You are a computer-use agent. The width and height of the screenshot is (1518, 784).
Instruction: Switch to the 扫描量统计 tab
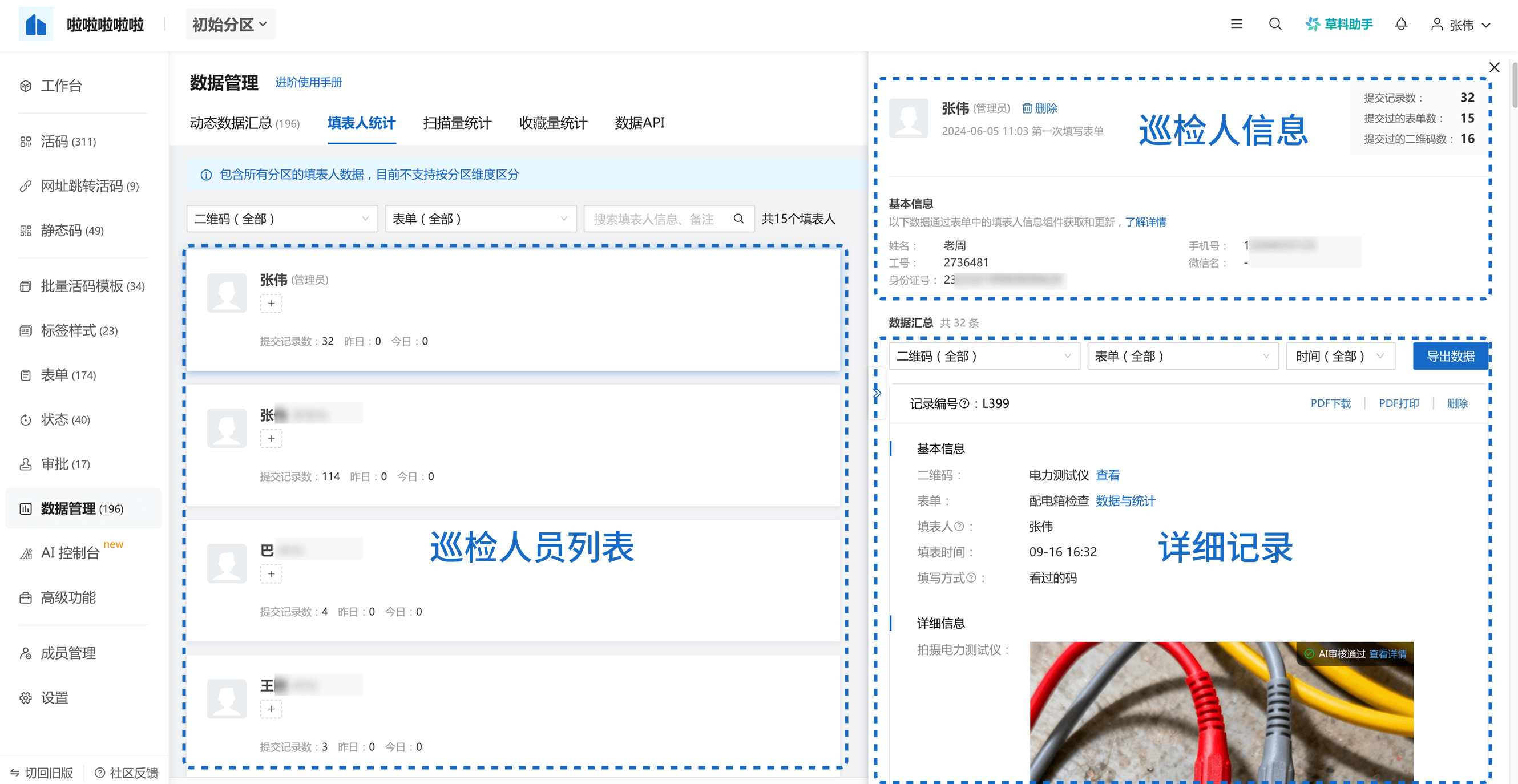tap(457, 123)
